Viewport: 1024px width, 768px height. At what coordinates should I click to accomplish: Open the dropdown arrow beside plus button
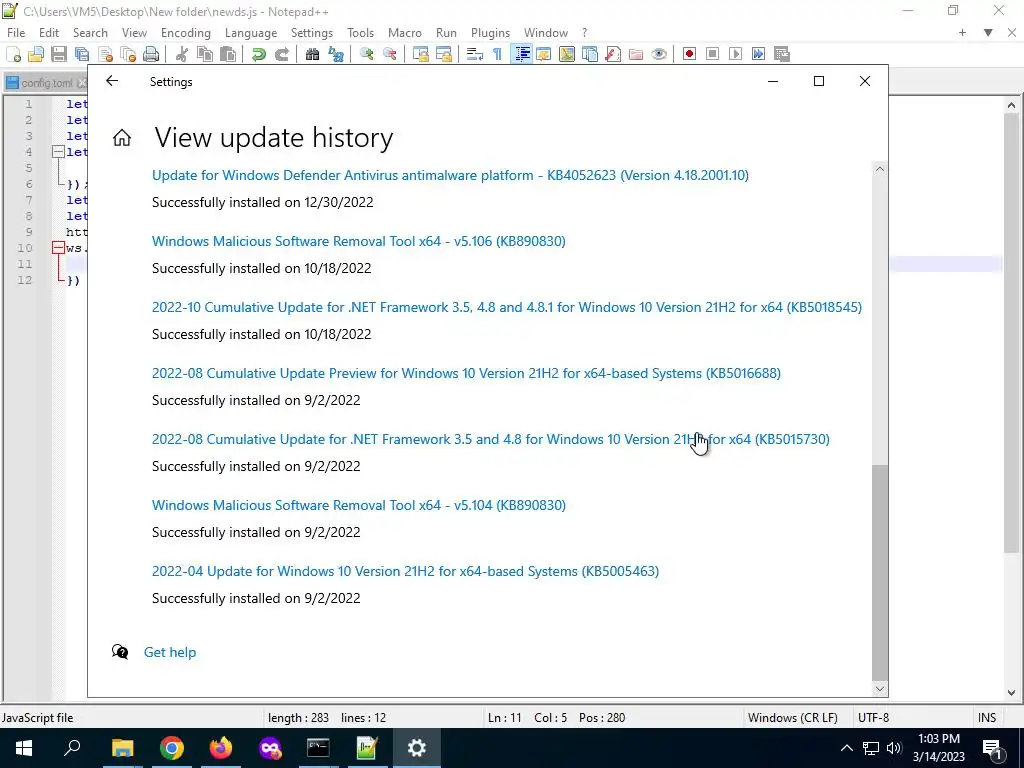(x=988, y=33)
